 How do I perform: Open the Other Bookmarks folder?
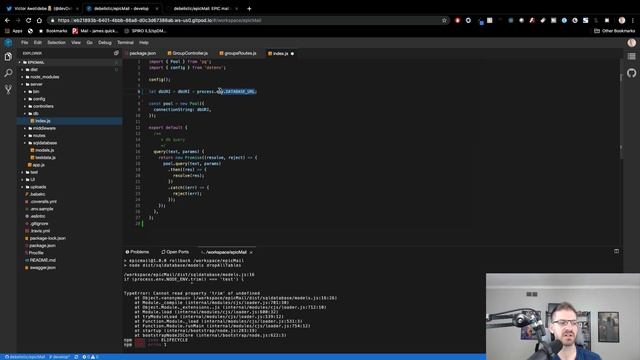click(x=614, y=31)
